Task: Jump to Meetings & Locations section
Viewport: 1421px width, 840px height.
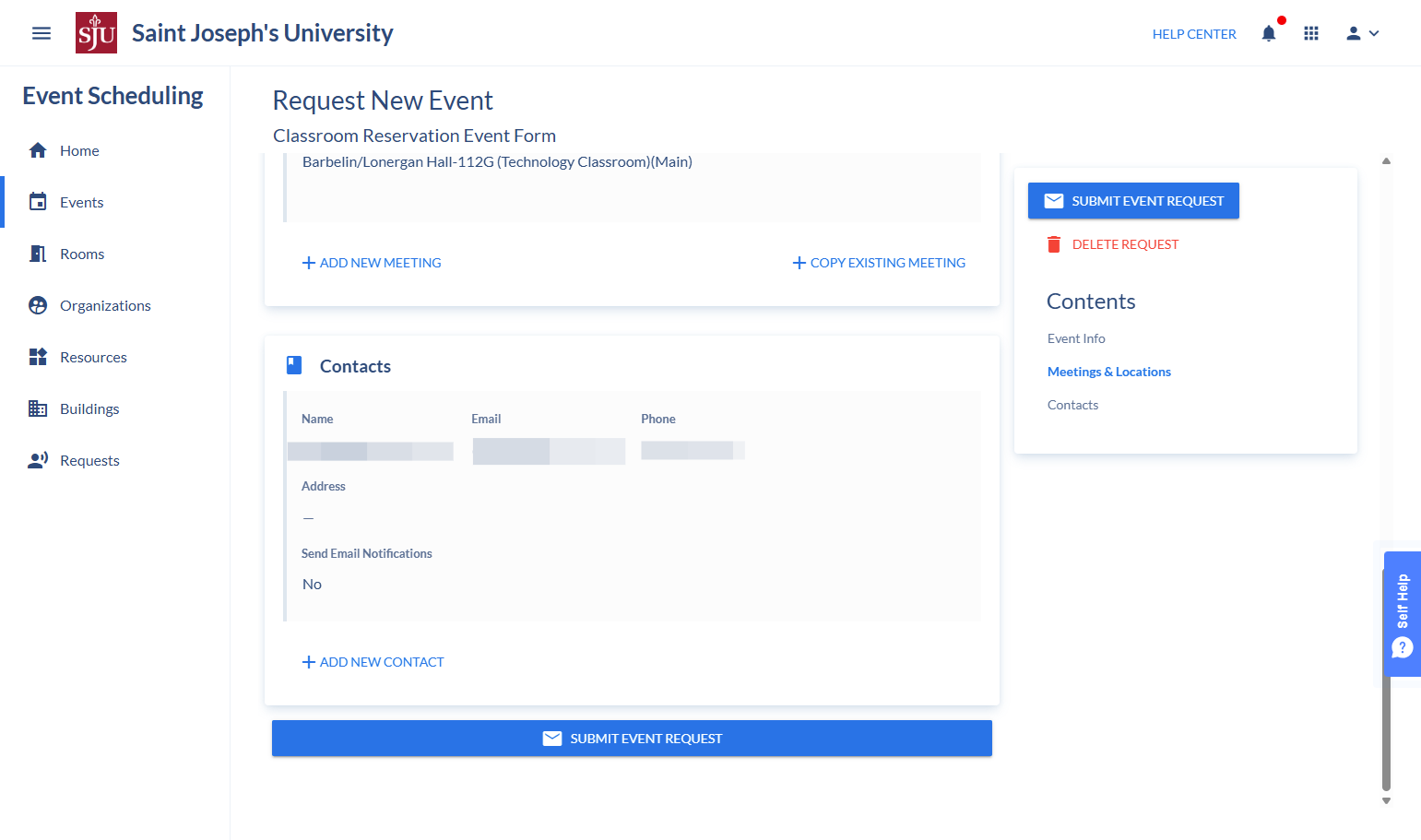Action: click(x=1109, y=372)
